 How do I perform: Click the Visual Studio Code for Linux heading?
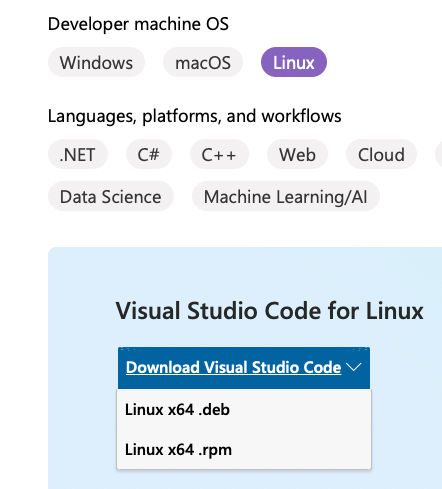(x=269, y=311)
